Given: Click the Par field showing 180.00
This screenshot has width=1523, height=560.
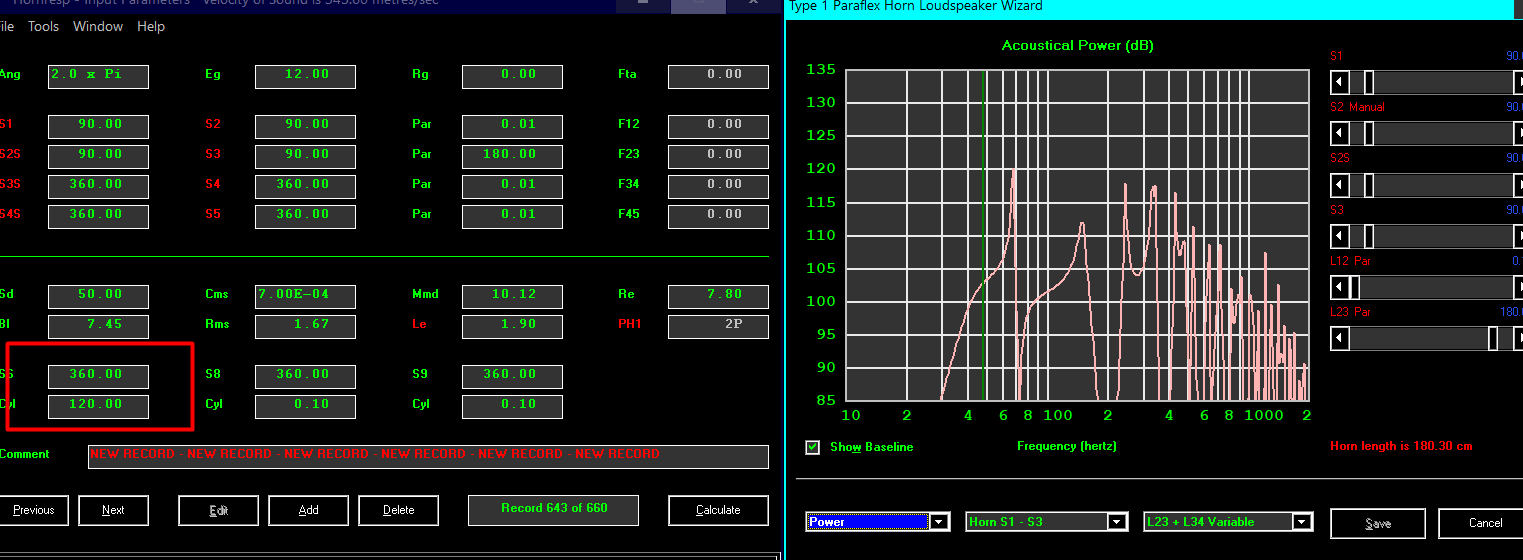Looking at the screenshot, I should pyautogui.click(x=512, y=156).
